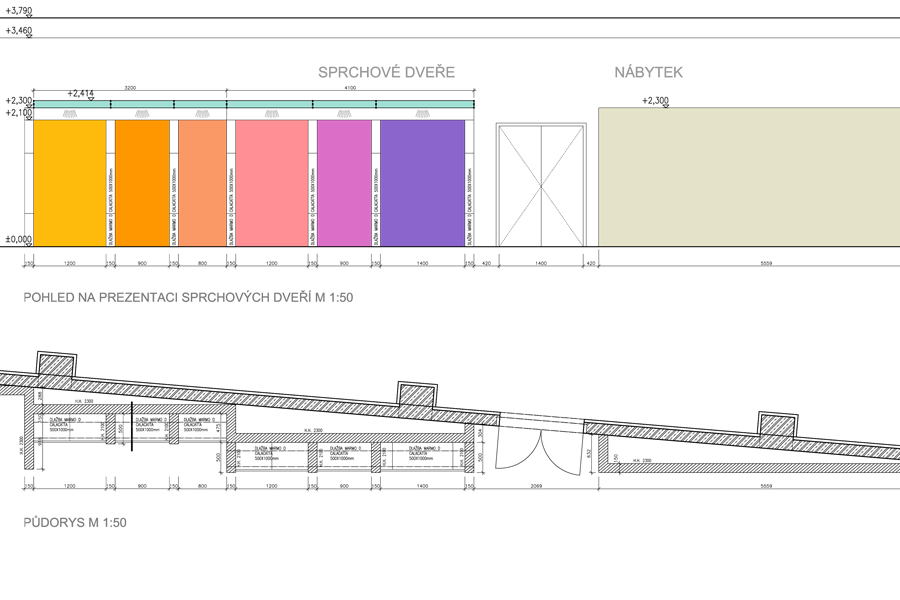Click shower head symbol above magenta panel
Image resolution: width=900 pixels, height=600 pixels.
pos(344,114)
